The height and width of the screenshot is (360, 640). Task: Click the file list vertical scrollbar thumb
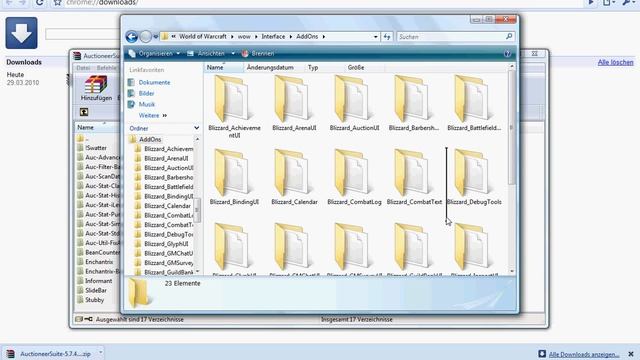point(511,127)
